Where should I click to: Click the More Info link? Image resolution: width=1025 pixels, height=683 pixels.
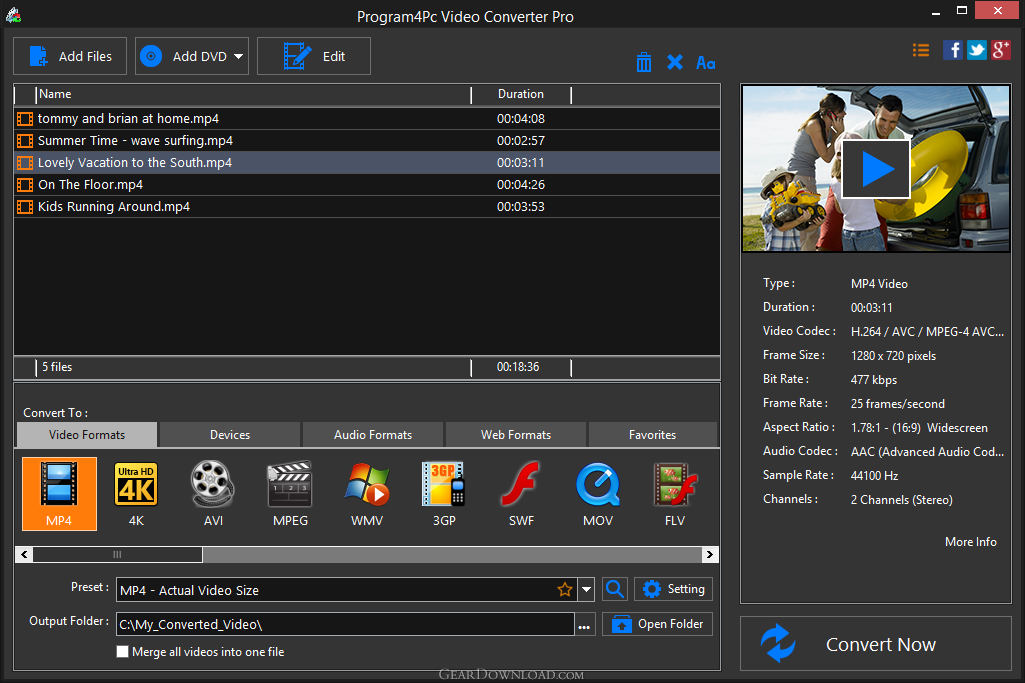[x=971, y=542]
